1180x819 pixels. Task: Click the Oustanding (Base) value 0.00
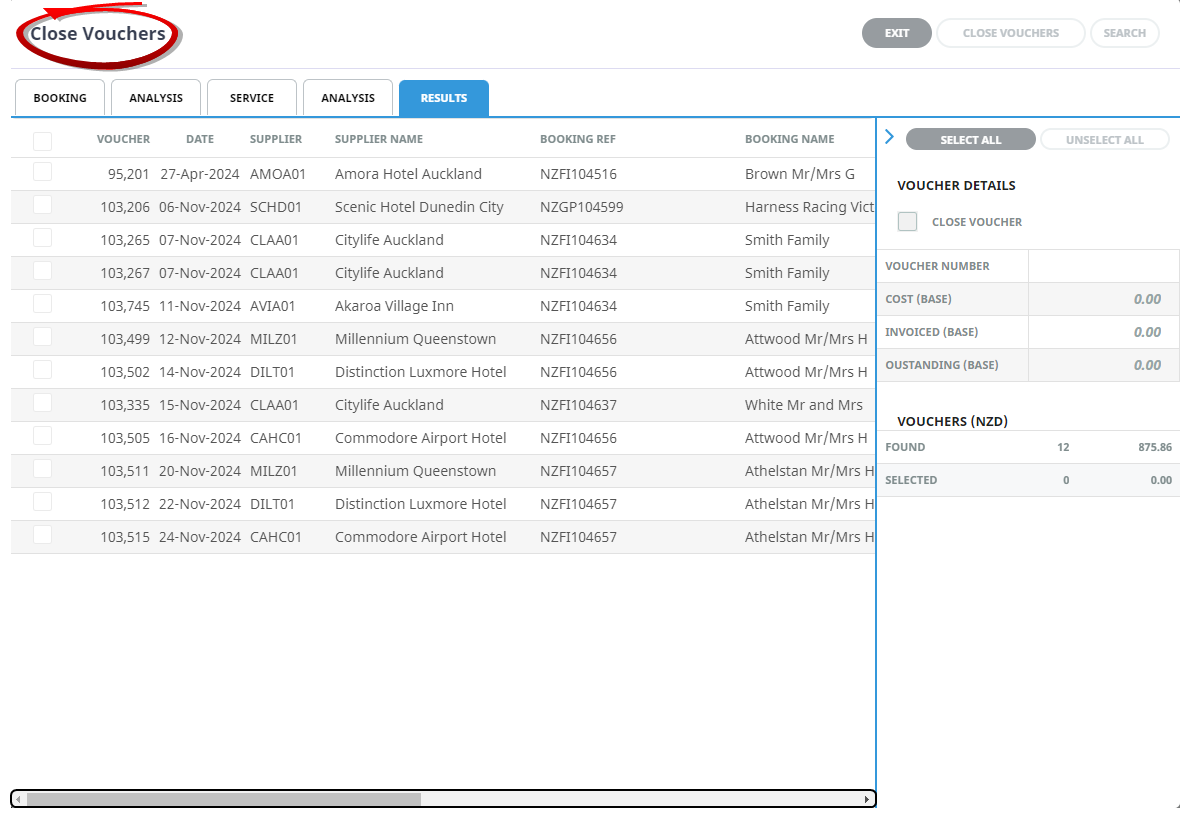point(1147,365)
